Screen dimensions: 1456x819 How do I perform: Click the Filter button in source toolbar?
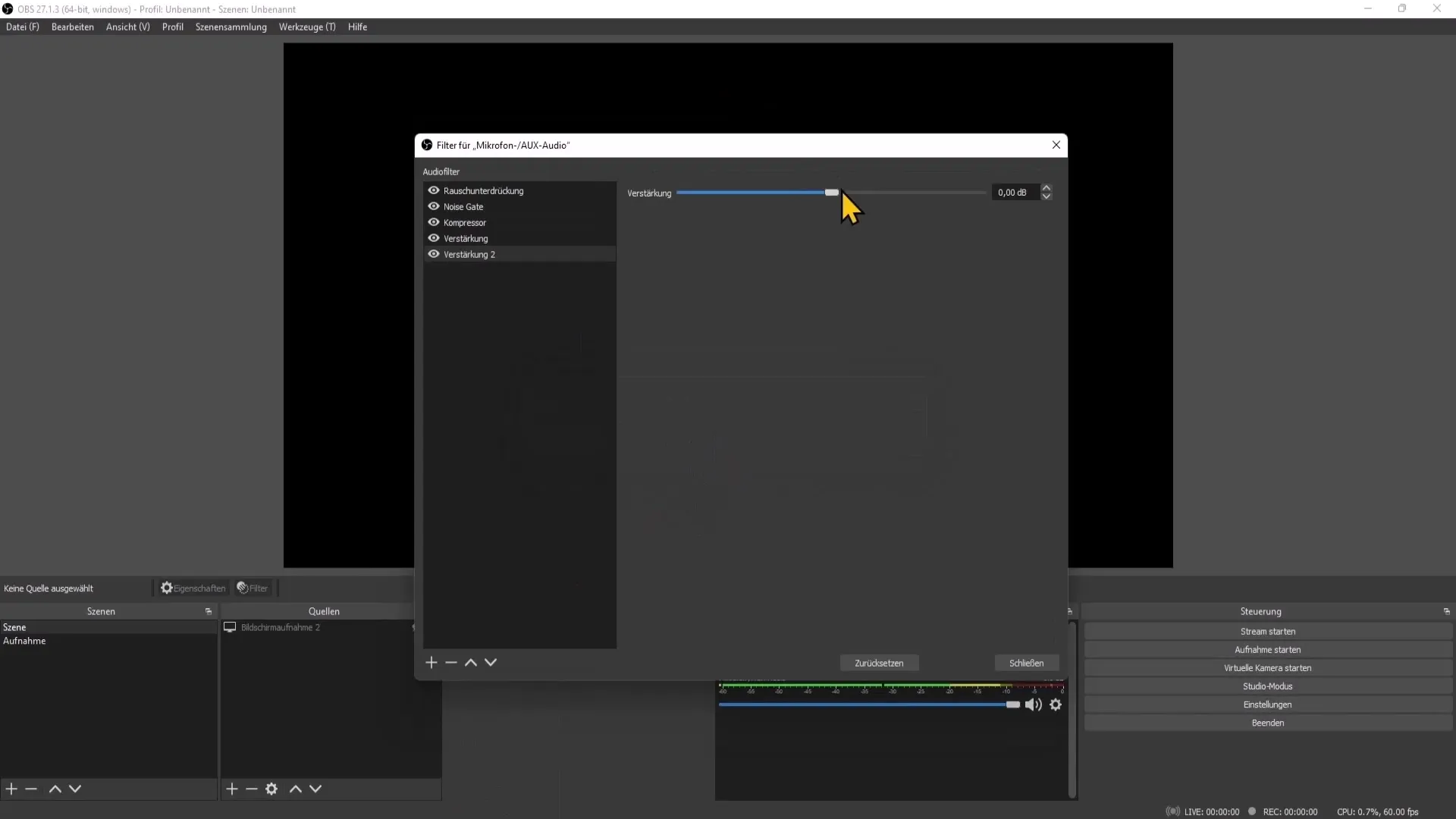pyautogui.click(x=253, y=588)
